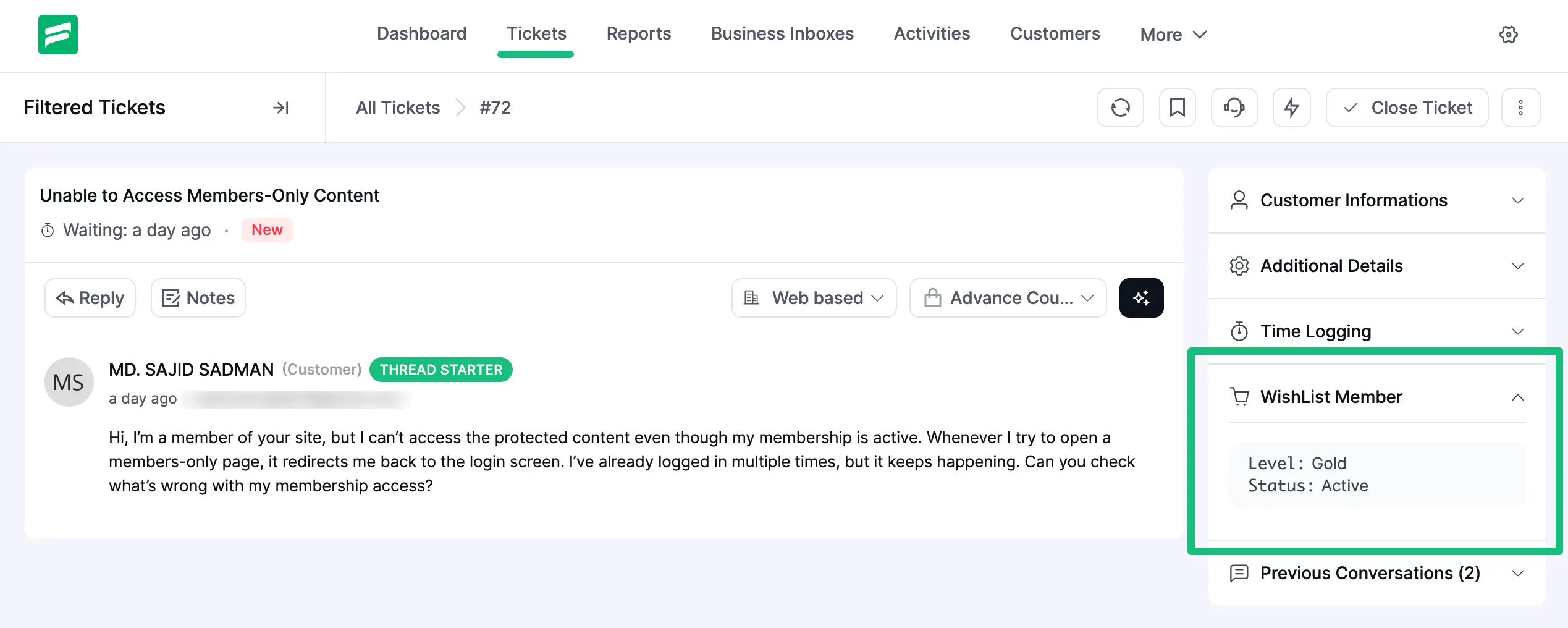Screen dimensions: 1568x628
Task: Open the Advance Coupon product dropdown
Action: point(1007,297)
